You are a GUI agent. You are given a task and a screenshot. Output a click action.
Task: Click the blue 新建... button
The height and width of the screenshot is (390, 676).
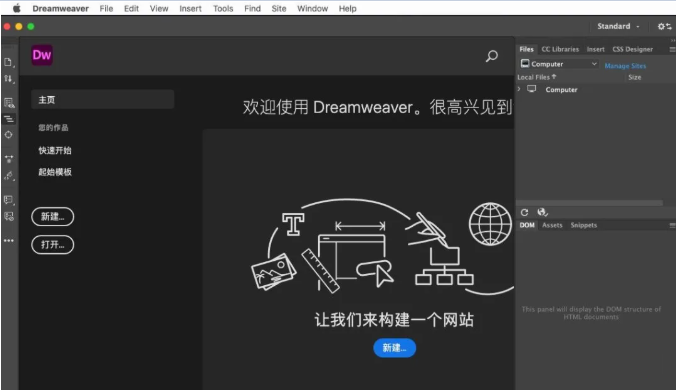click(x=394, y=348)
